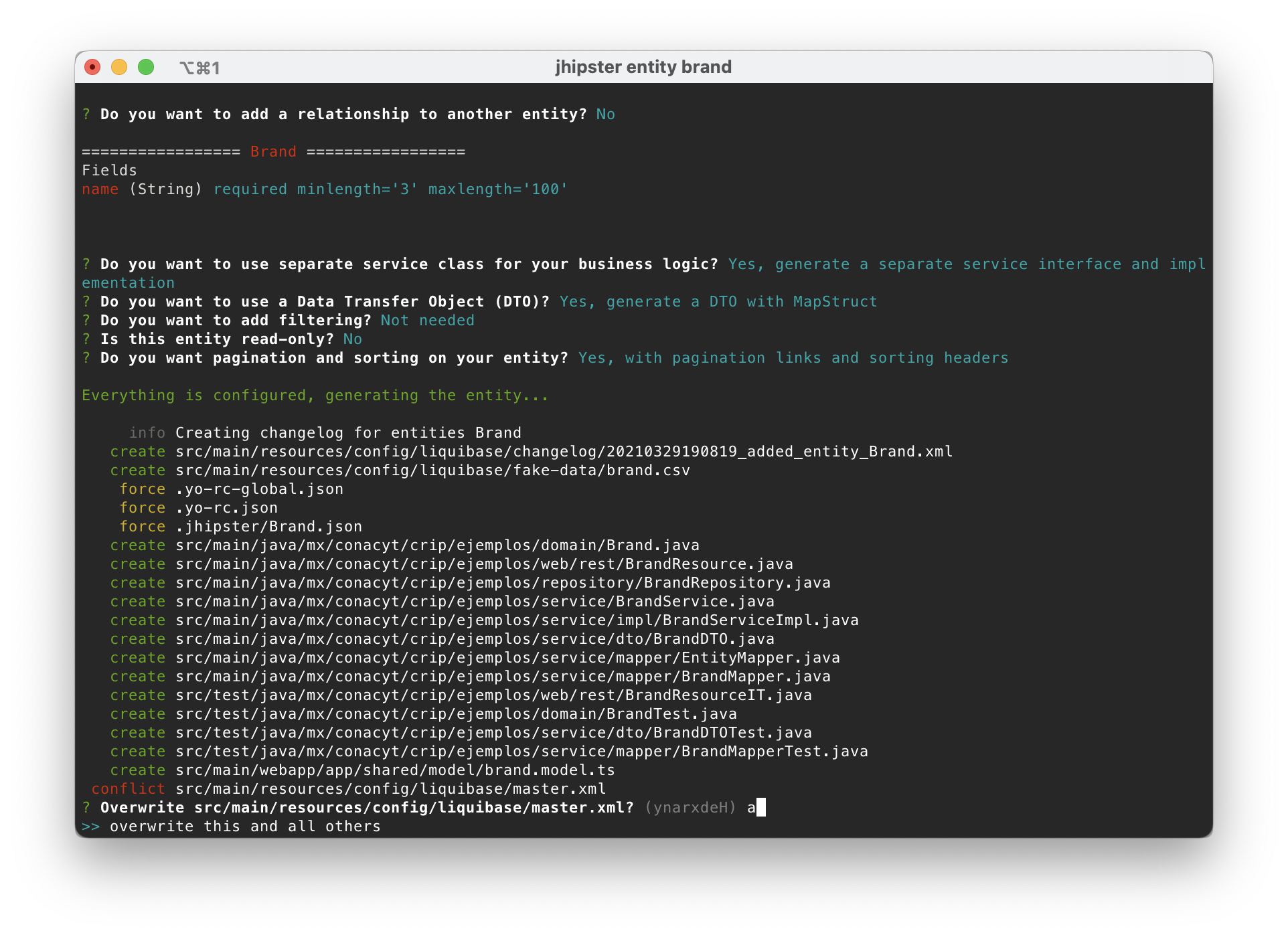1288x937 pixels.
Task: Close the terminal window with red button
Action: (x=92, y=67)
